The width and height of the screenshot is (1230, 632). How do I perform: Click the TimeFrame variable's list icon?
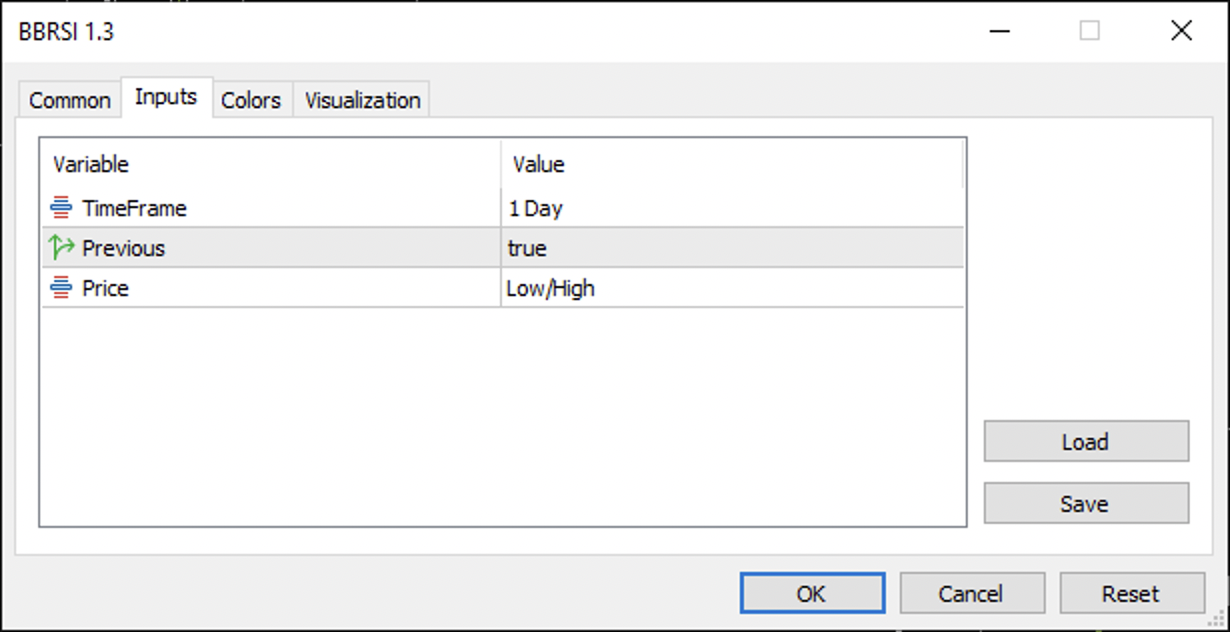point(63,208)
